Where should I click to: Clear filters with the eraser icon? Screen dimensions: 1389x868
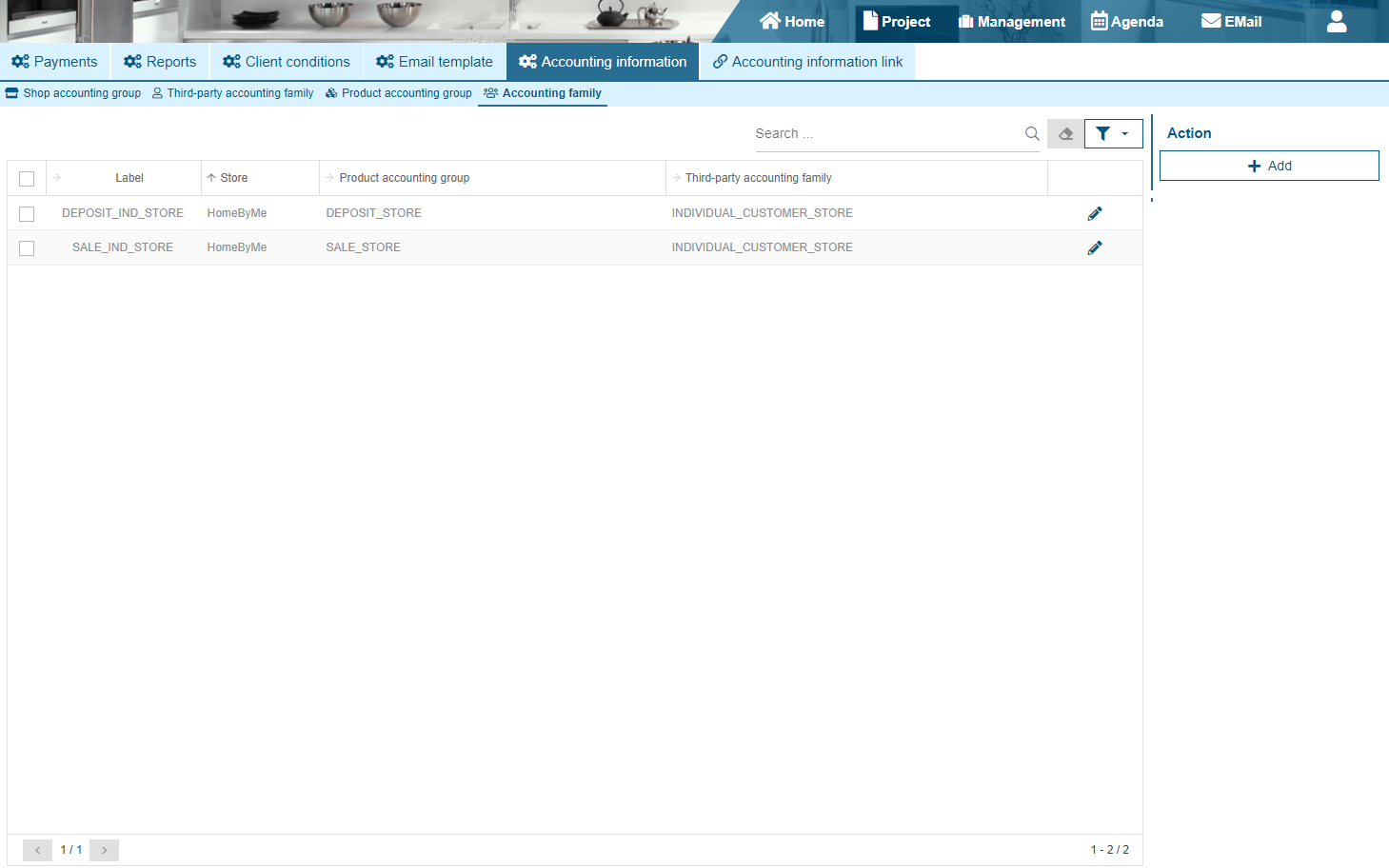point(1065,134)
